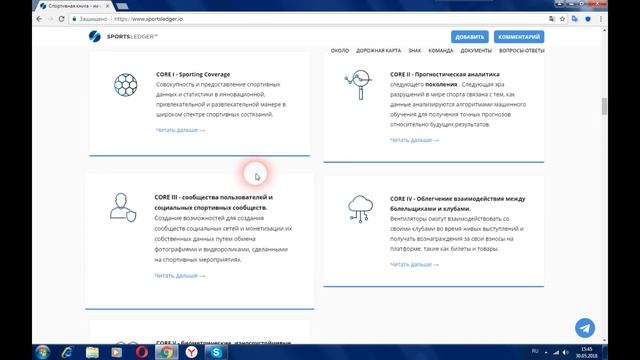
Task: Bookmark page with the star icon
Action: pos(562,19)
